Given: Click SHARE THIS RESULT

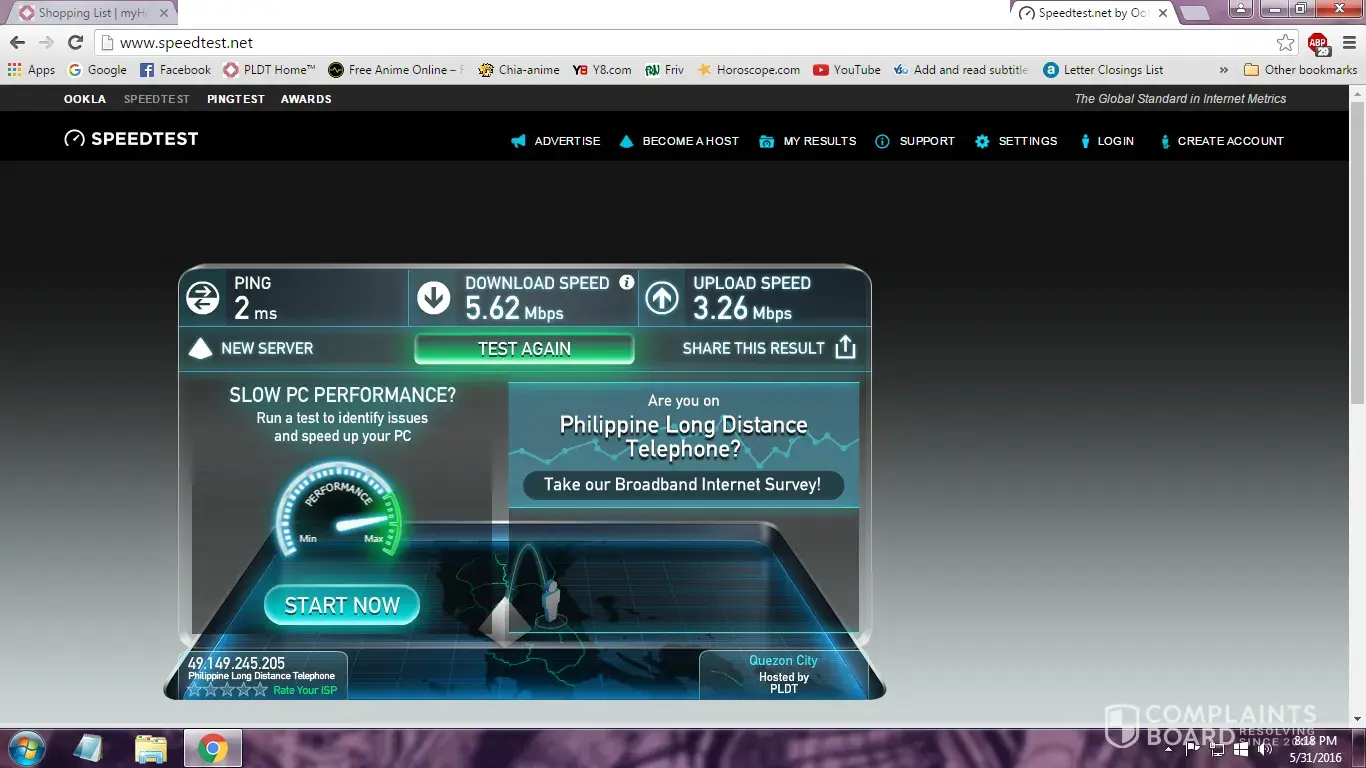Looking at the screenshot, I should coord(769,348).
